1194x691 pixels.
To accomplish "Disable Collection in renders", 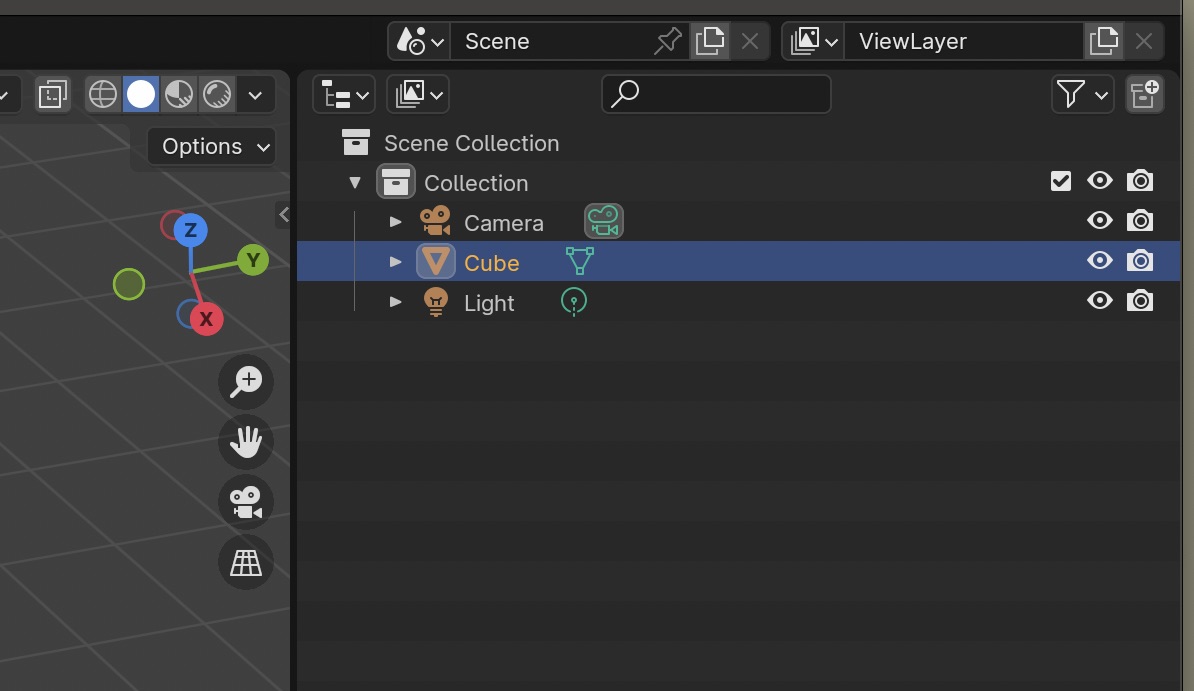I will 1140,181.
